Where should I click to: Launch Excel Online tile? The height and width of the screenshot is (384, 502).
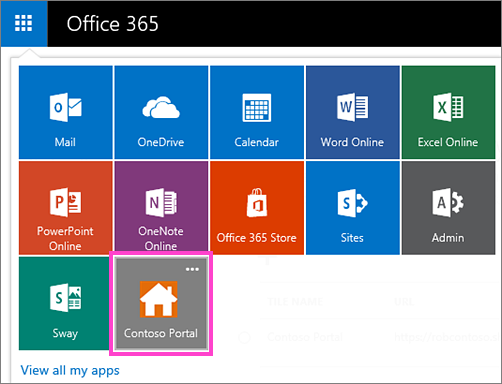(x=448, y=112)
